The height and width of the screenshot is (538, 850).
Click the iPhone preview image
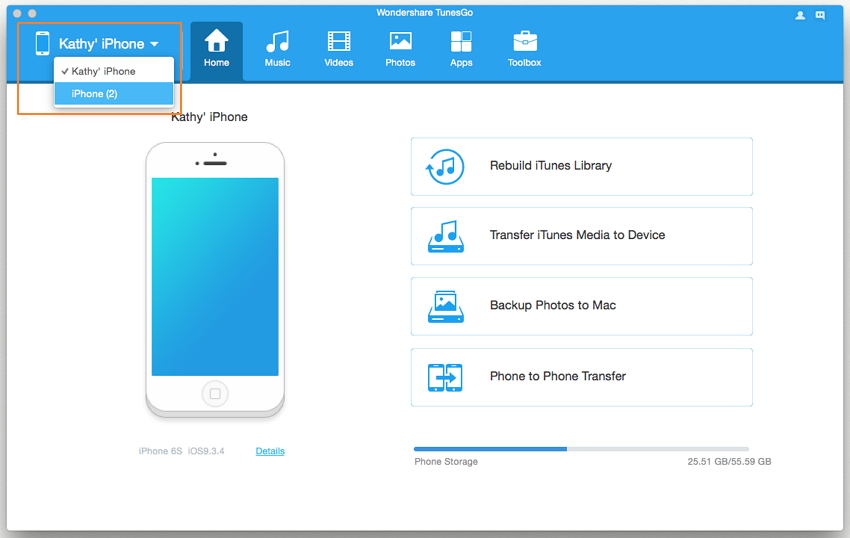(215, 278)
